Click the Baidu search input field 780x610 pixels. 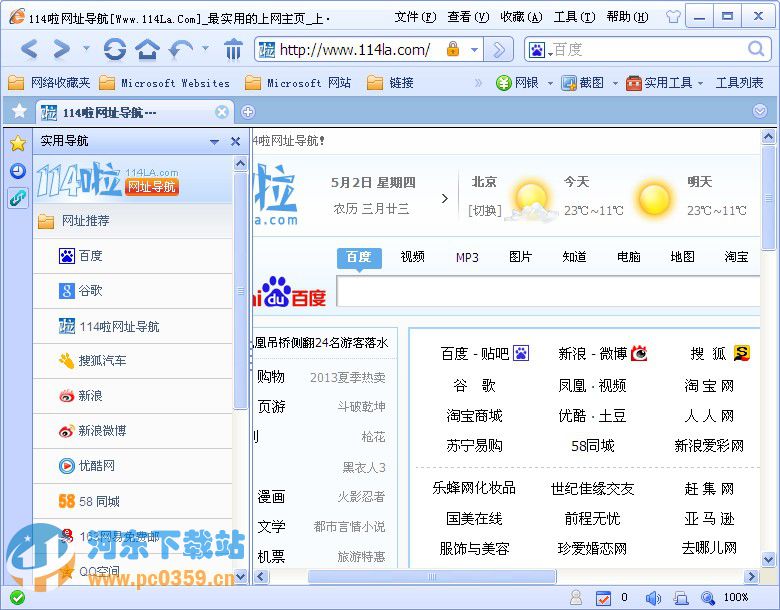[x=548, y=292]
